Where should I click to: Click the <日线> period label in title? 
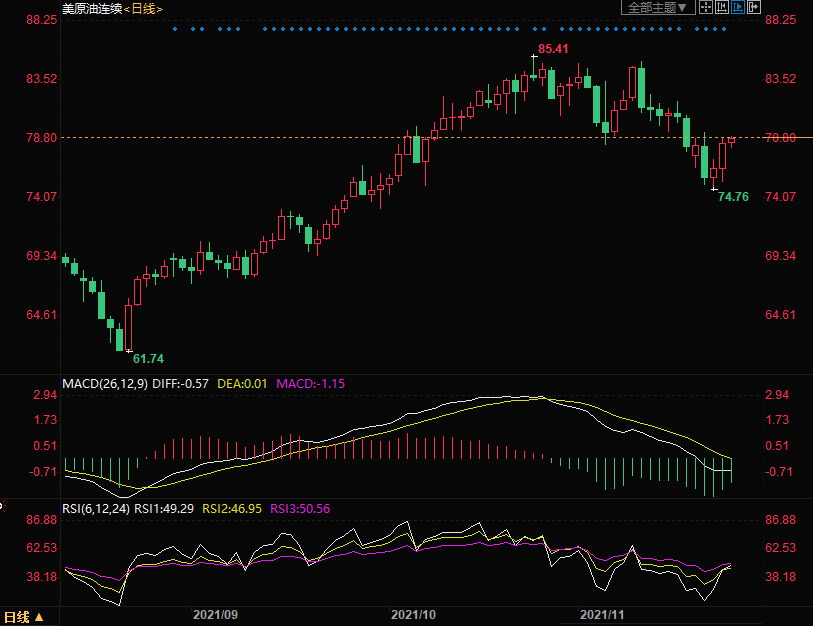143,8
